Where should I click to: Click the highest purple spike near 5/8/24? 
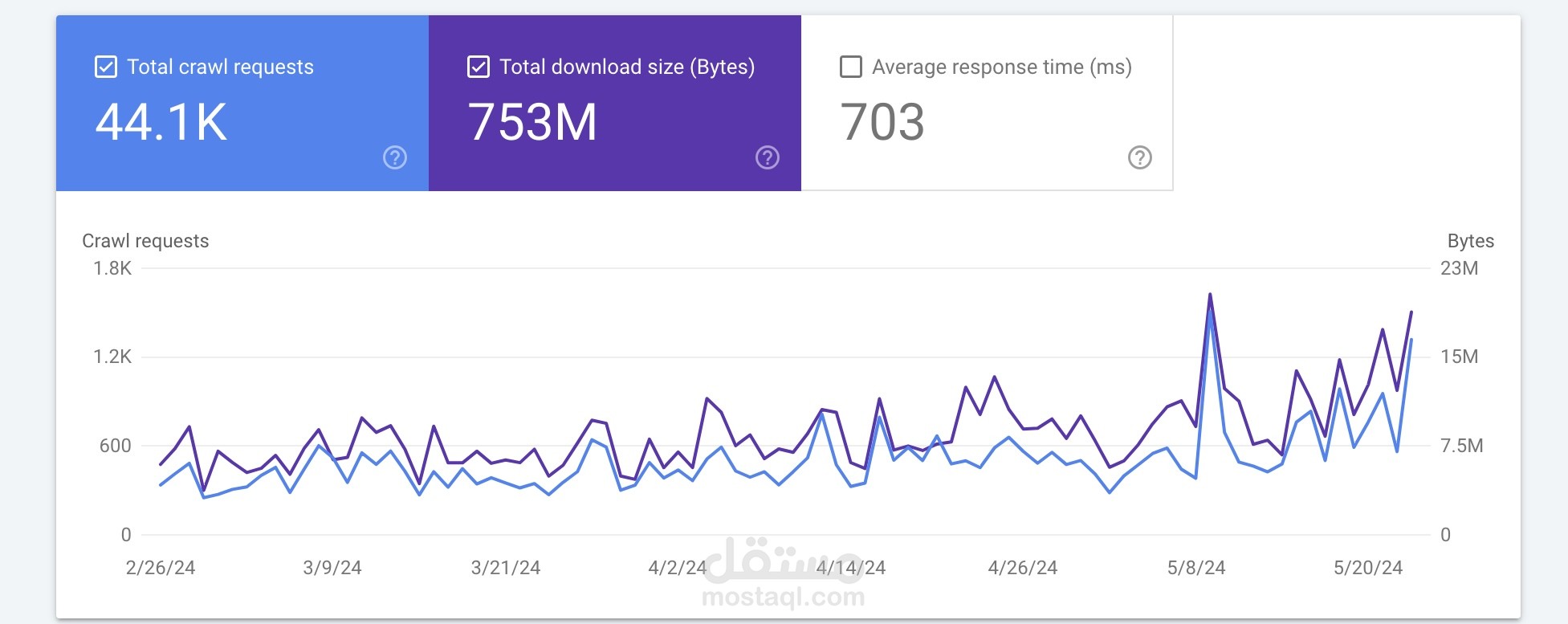tap(1210, 295)
